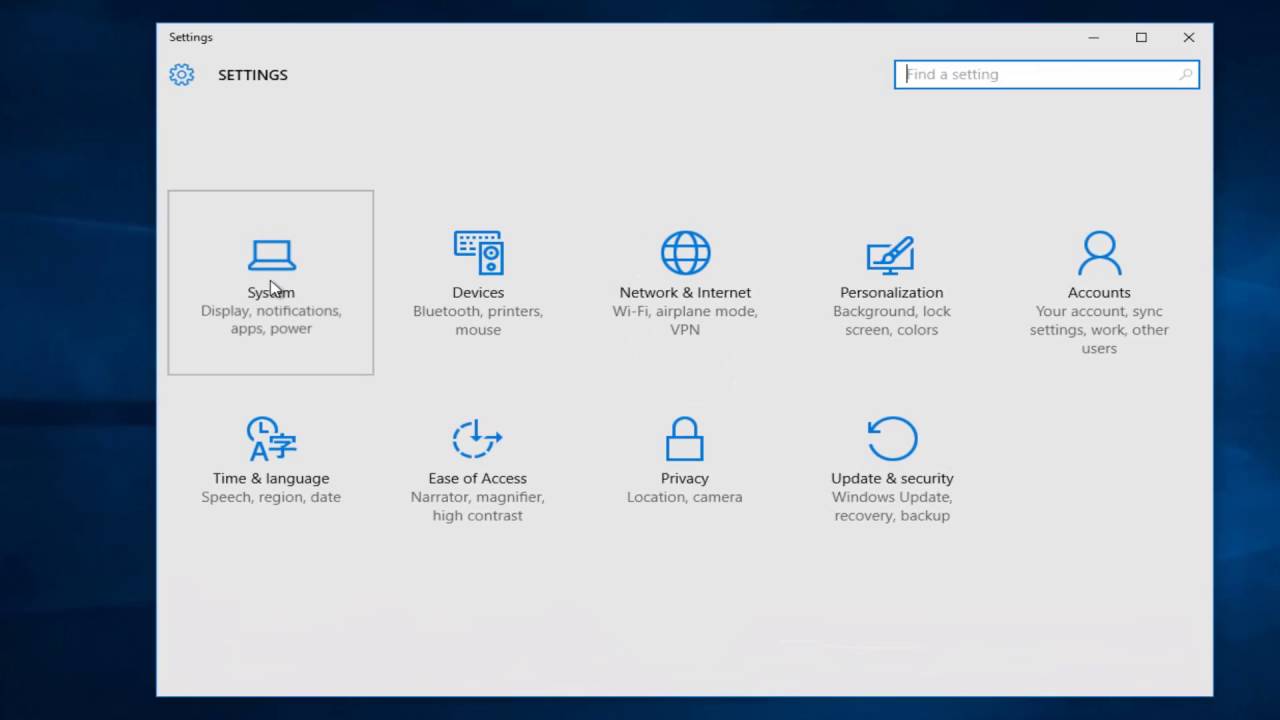
Task: Click 'Location, camera' description
Action: [x=685, y=497]
